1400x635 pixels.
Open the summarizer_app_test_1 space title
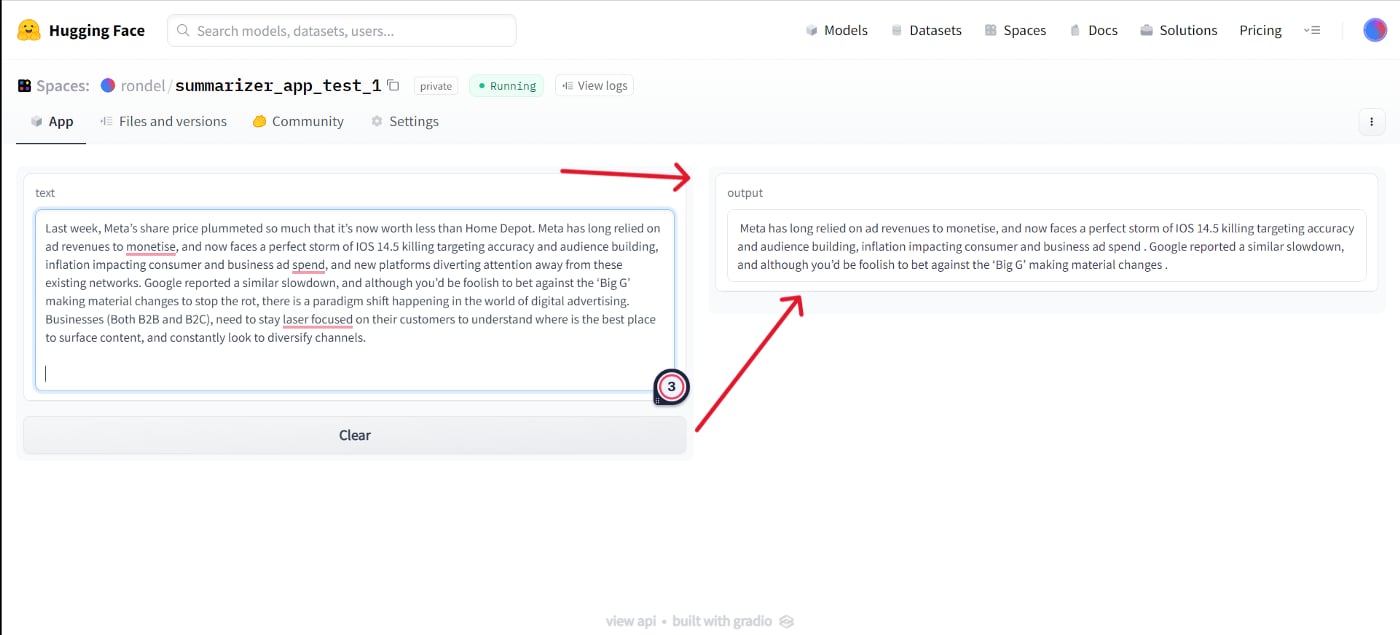pos(278,86)
